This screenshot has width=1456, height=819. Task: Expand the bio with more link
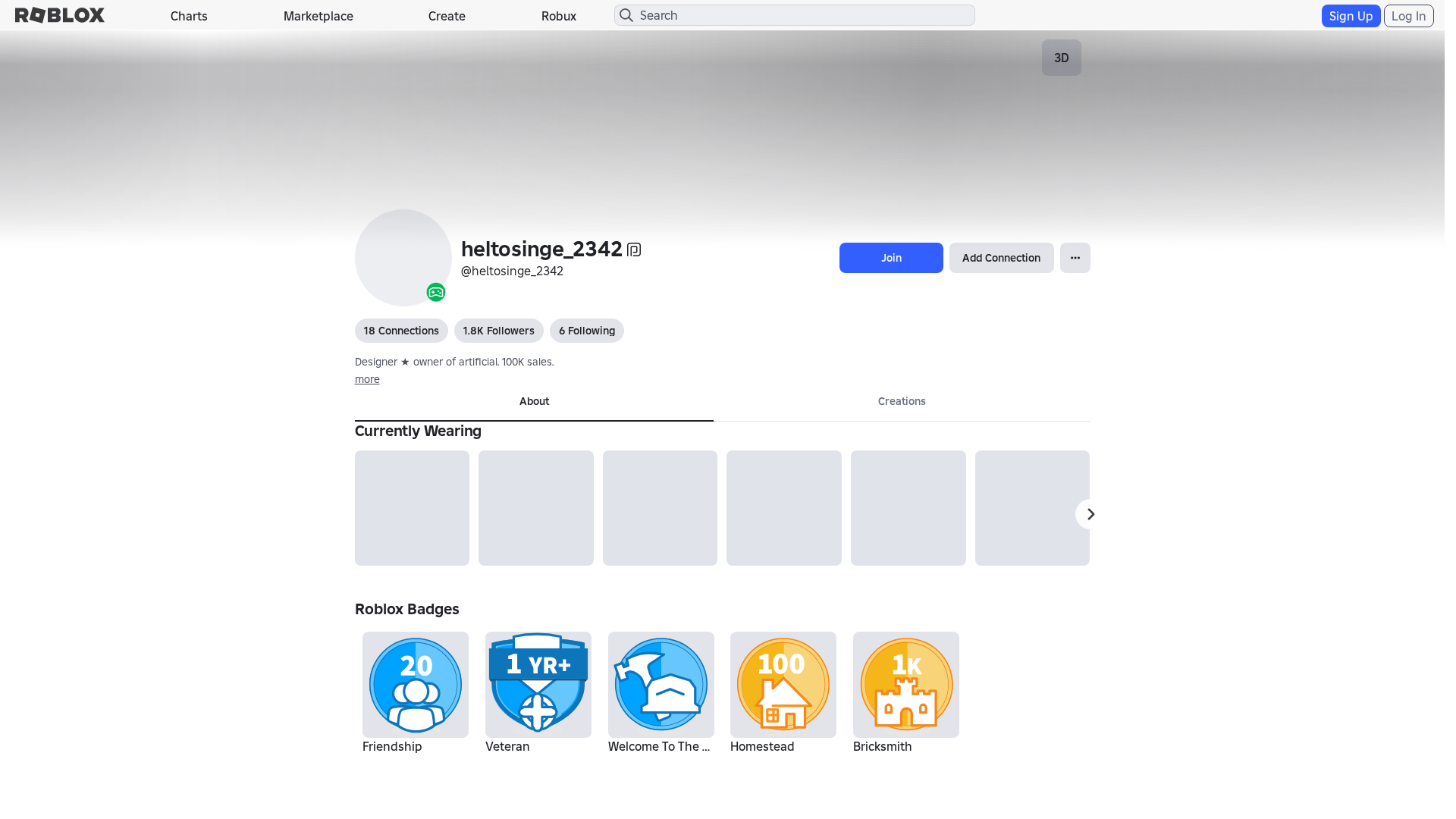(367, 379)
